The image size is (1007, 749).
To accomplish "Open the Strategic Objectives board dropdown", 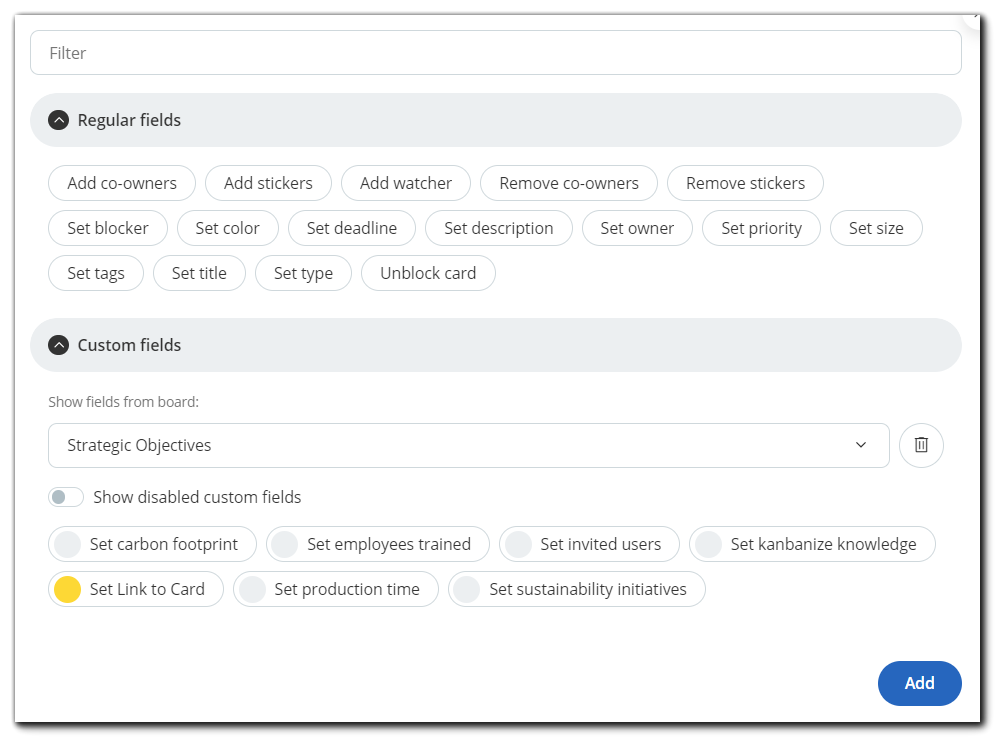I will (x=468, y=445).
